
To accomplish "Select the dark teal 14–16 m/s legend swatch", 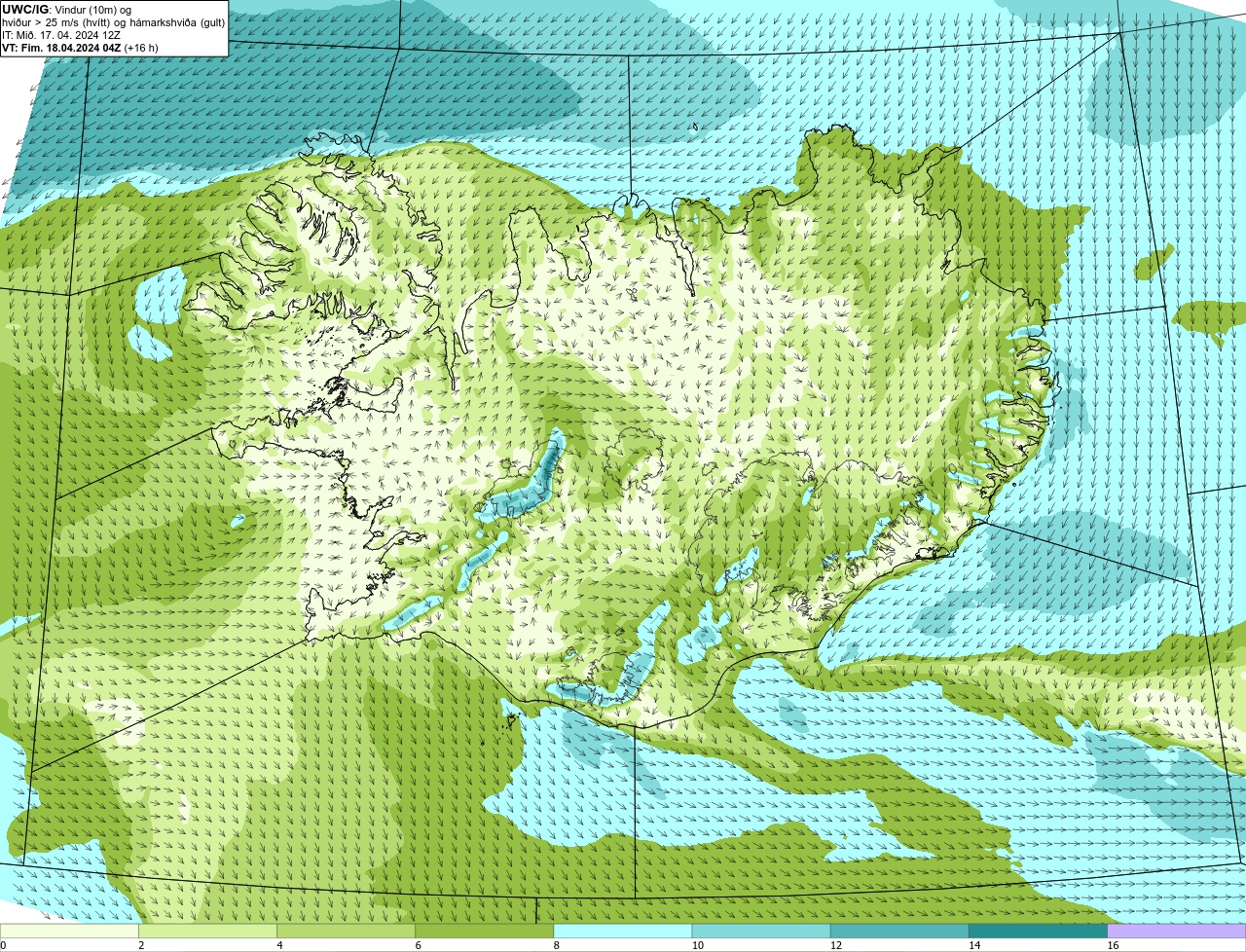I will (x=1038, y=931).
